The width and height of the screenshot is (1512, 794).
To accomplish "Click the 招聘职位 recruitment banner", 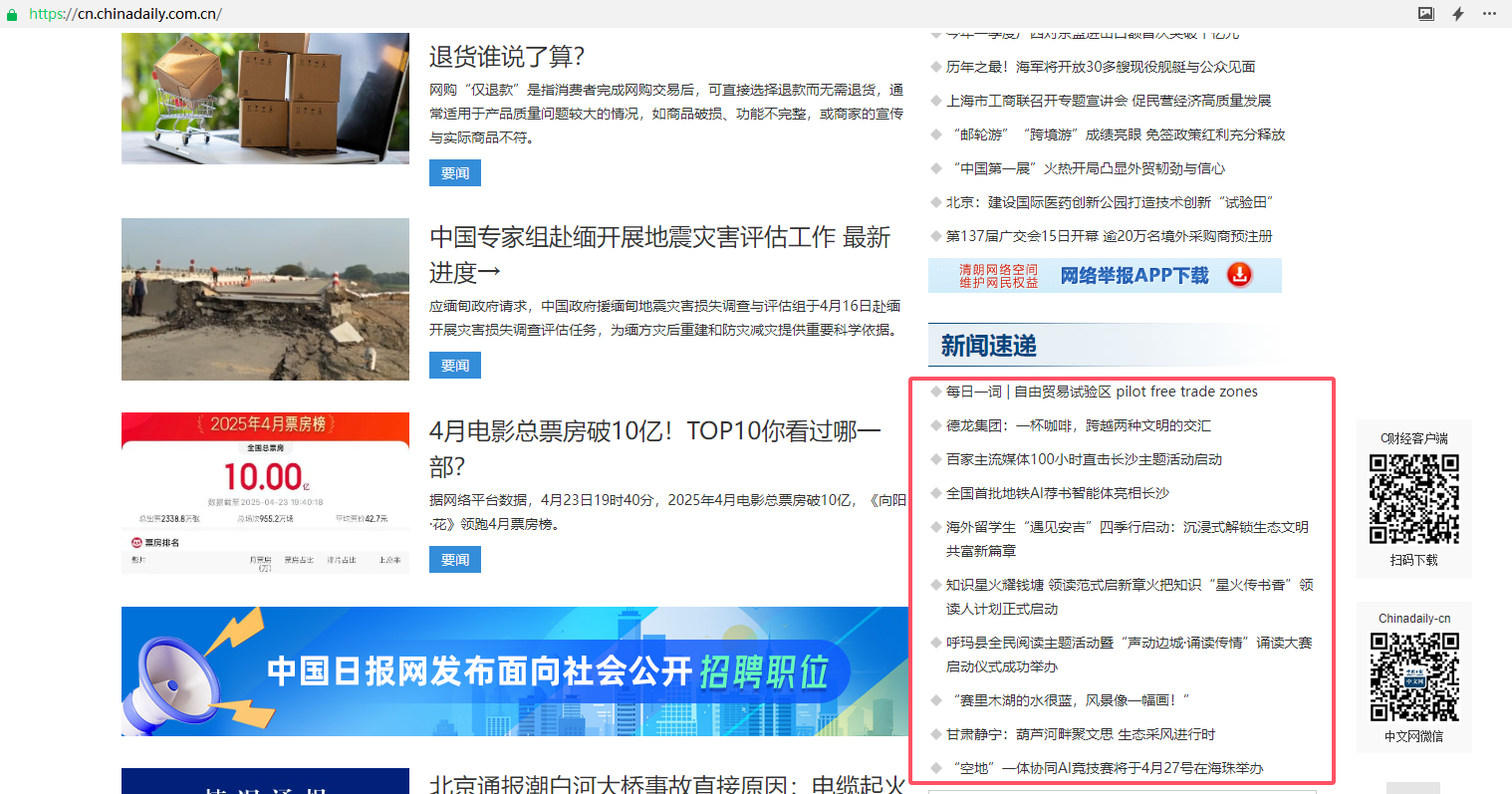I will point(515,671).
